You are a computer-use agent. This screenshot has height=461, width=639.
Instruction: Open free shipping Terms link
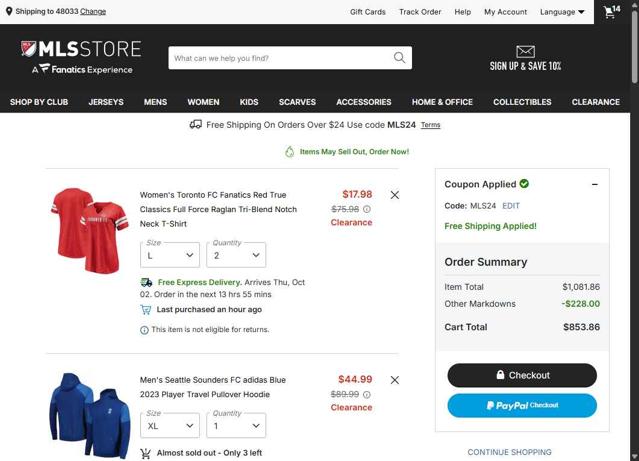point(430,125)
